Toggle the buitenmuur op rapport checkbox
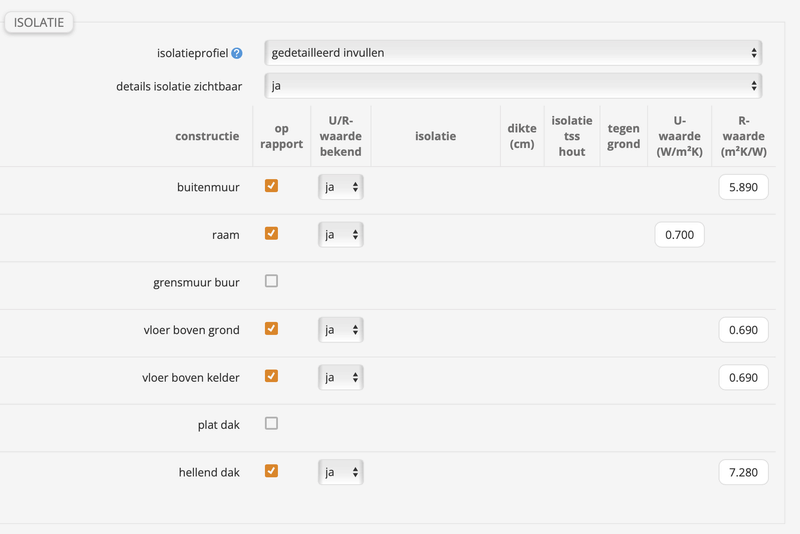 click(271, 186)
